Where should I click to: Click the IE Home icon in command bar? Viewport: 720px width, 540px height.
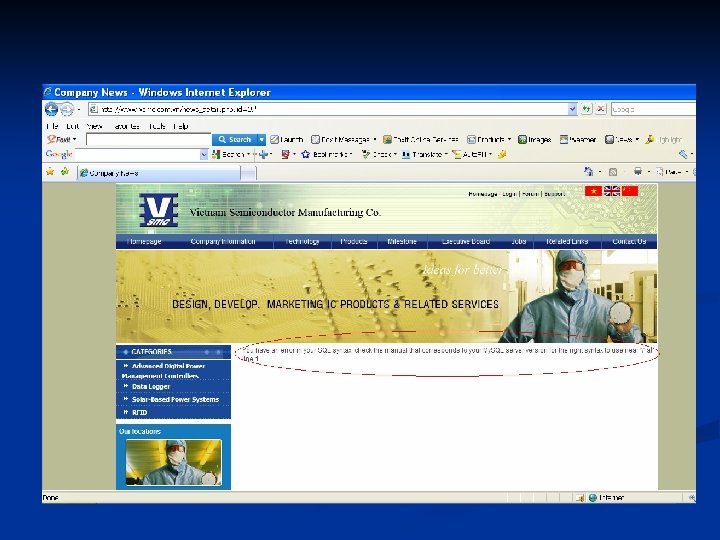point(588,172)
